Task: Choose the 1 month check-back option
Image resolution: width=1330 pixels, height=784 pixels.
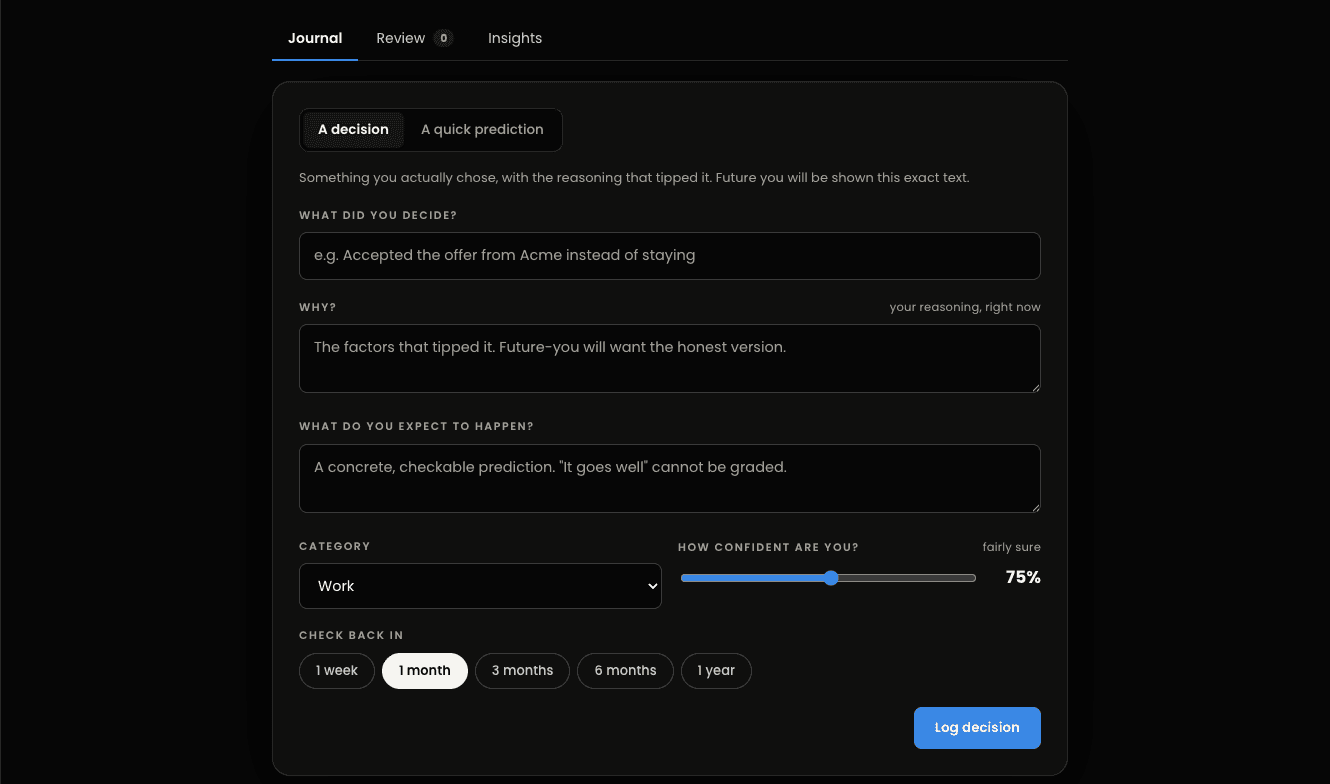Action: 425,671
